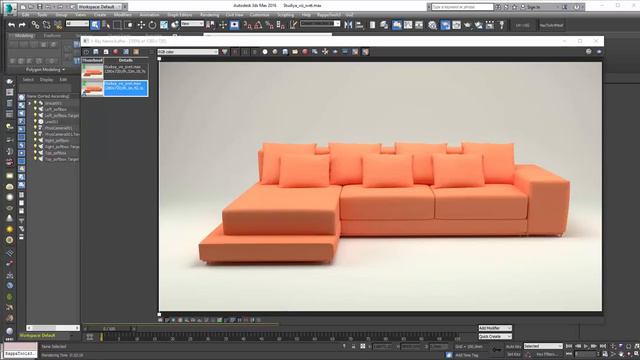The image size is (640, 360).
Task: Expand the Polygon Modeling panel
Action: (x=45, y=70)
